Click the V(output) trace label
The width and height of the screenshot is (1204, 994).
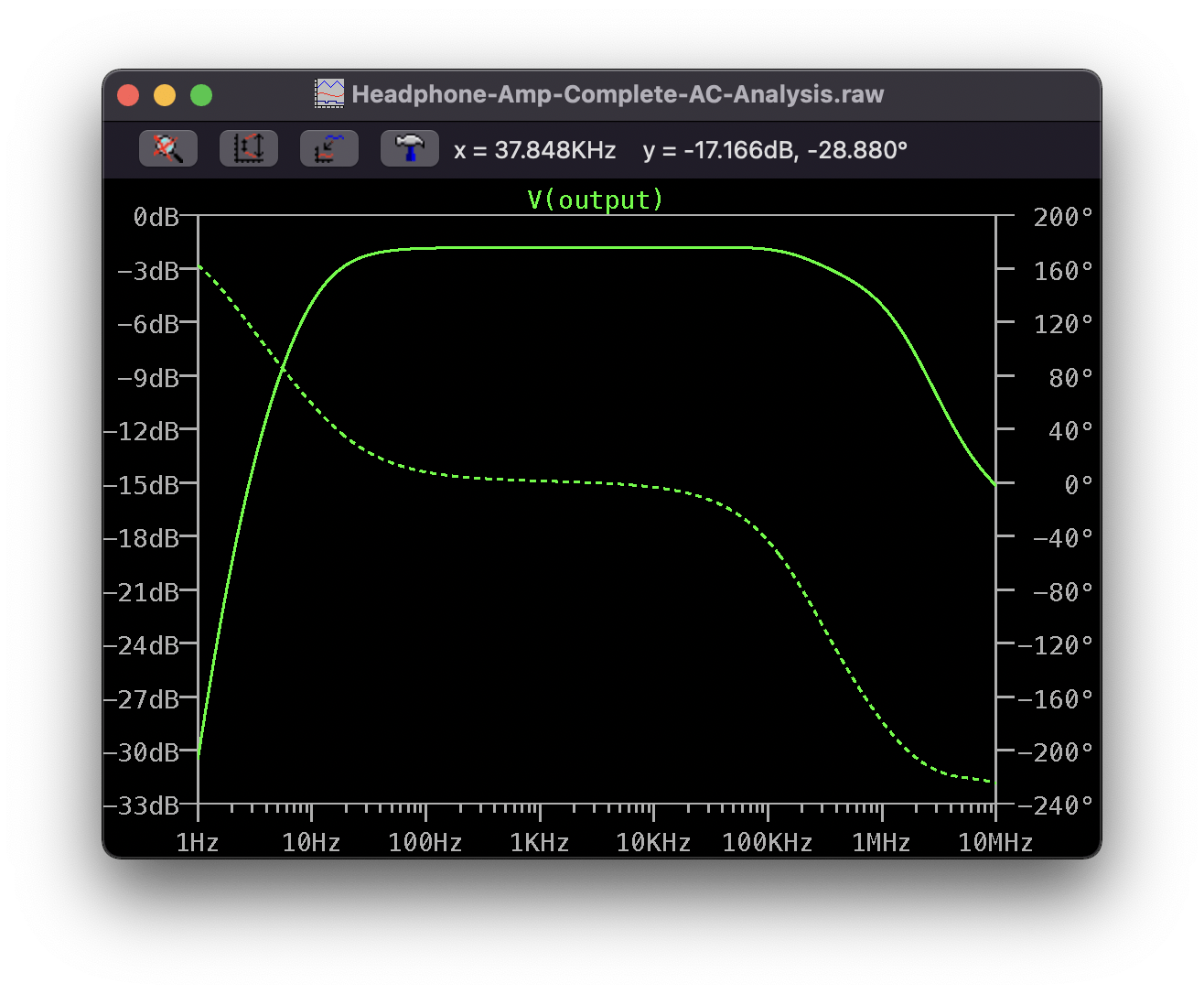[x=596, y=200]
